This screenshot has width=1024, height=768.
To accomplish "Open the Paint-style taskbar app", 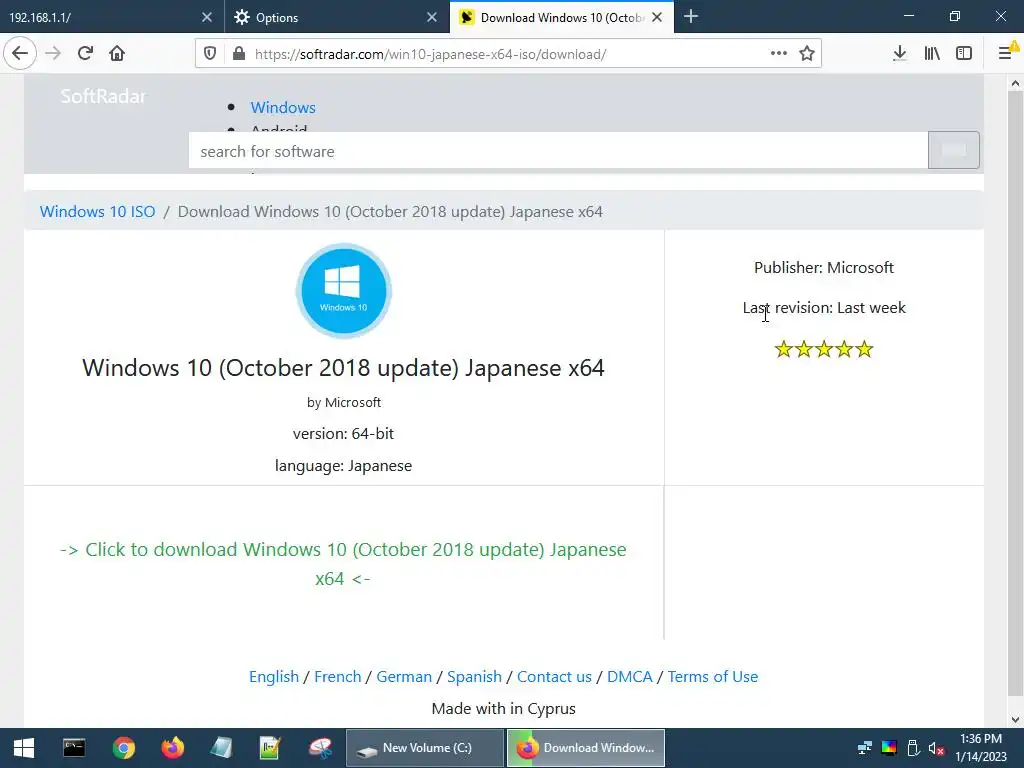I will [x=320, y=748].
